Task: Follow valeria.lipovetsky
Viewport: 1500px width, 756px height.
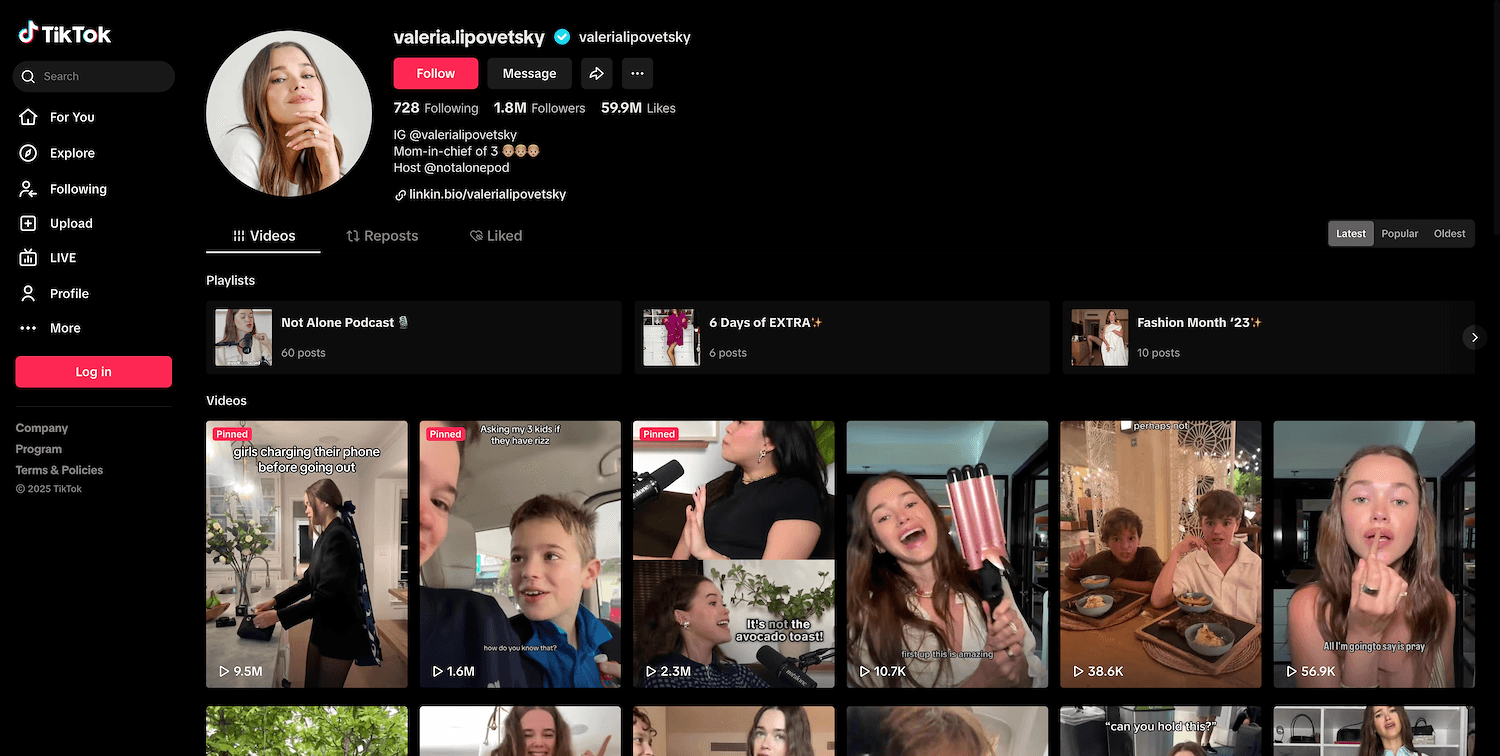Action: point(435,74)
